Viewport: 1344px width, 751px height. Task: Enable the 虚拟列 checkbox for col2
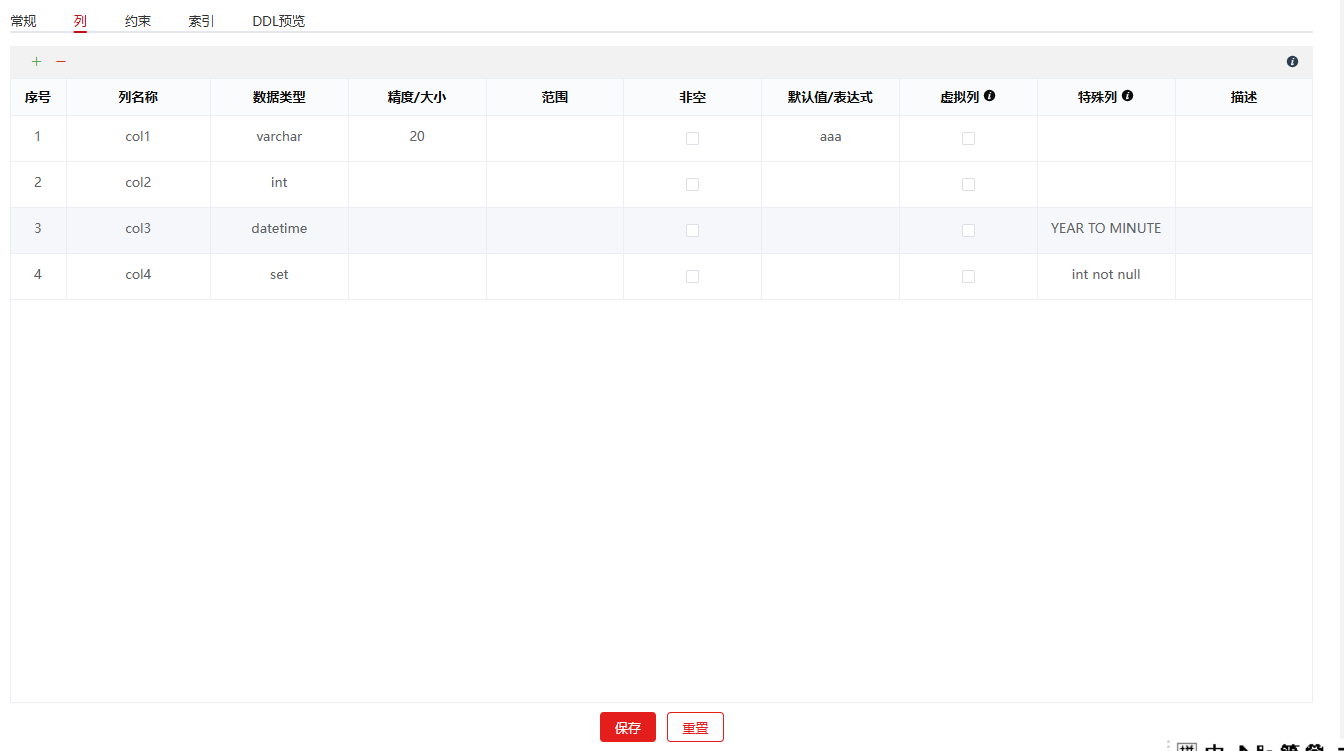click(x=968, y=184)
